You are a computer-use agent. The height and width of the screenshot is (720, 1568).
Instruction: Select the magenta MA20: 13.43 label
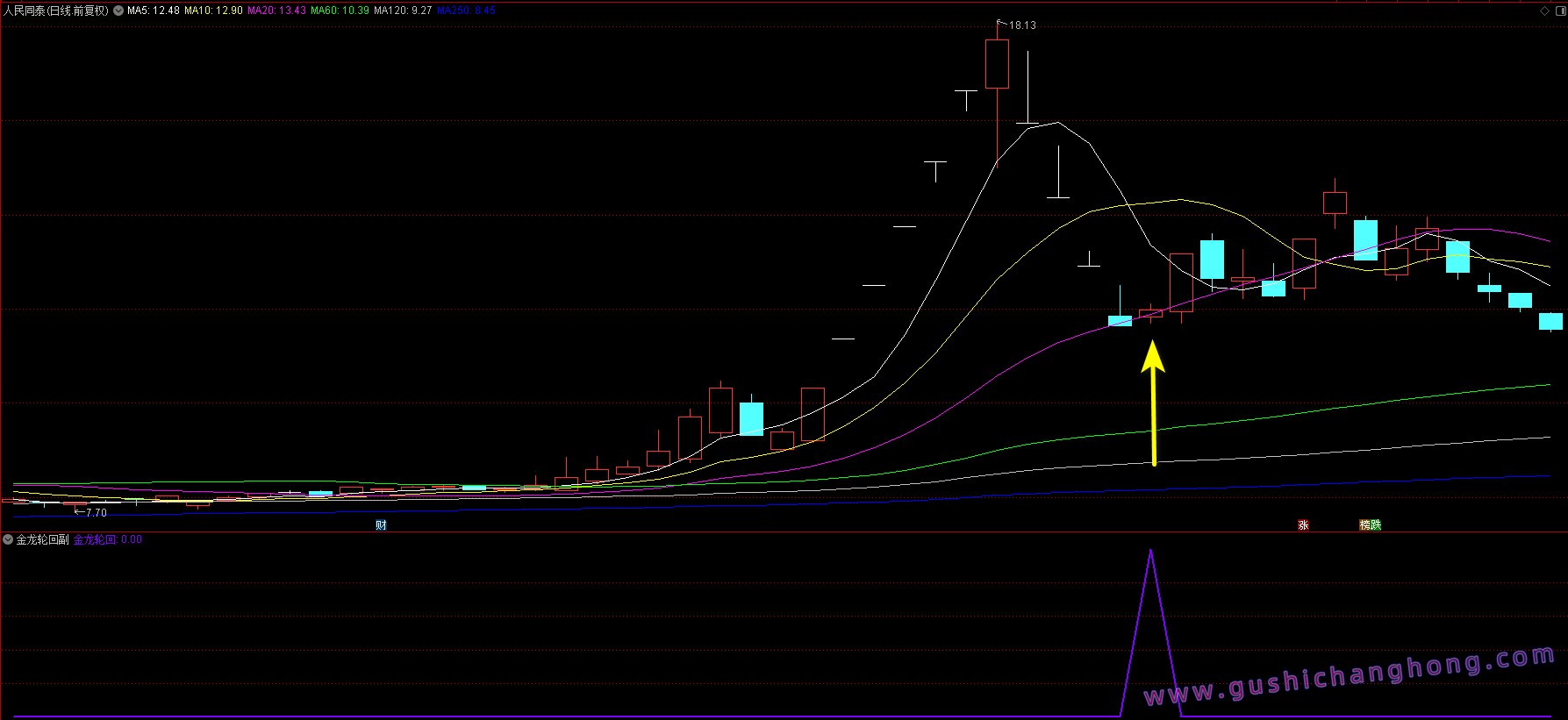coord(276,11)
